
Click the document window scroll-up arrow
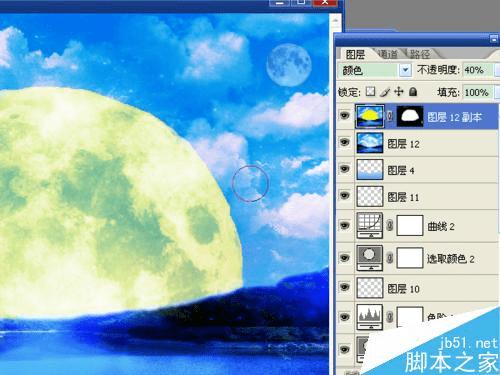(335, 20)
